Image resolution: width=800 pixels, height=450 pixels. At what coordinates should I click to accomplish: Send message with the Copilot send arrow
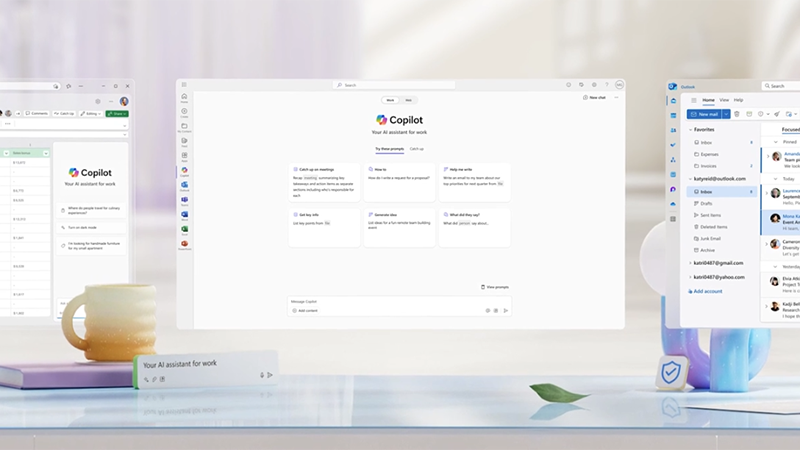coord(506,310)
